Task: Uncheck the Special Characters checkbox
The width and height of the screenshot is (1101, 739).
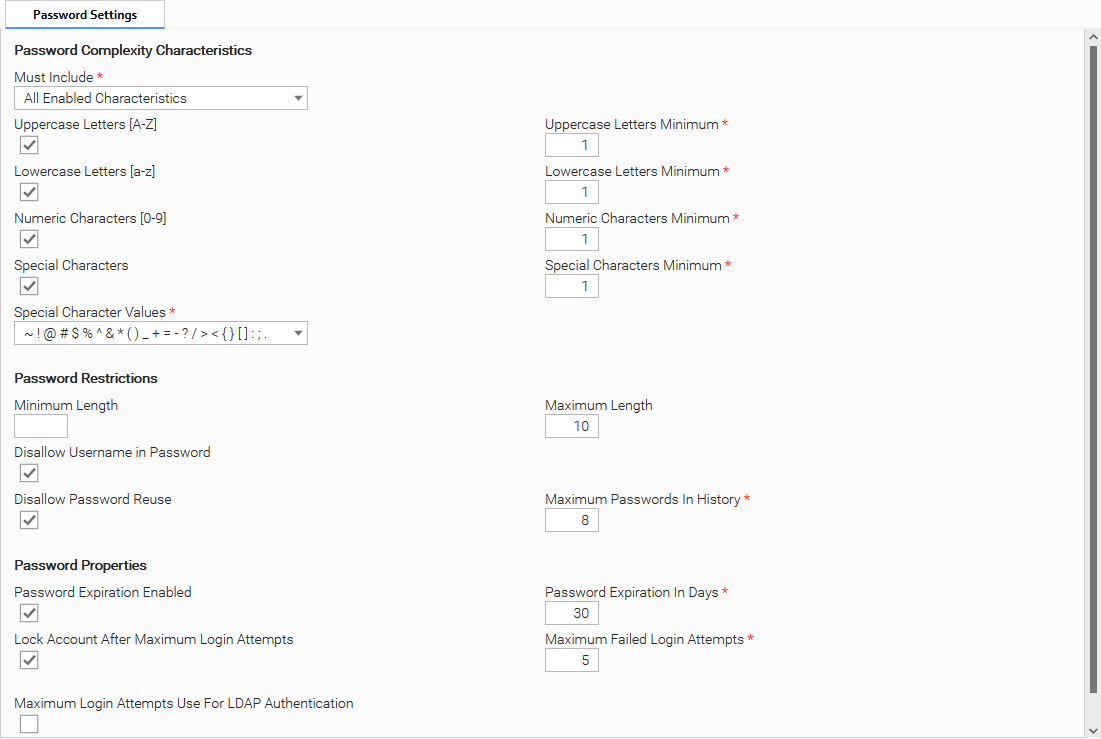Action: coord(29,286)
